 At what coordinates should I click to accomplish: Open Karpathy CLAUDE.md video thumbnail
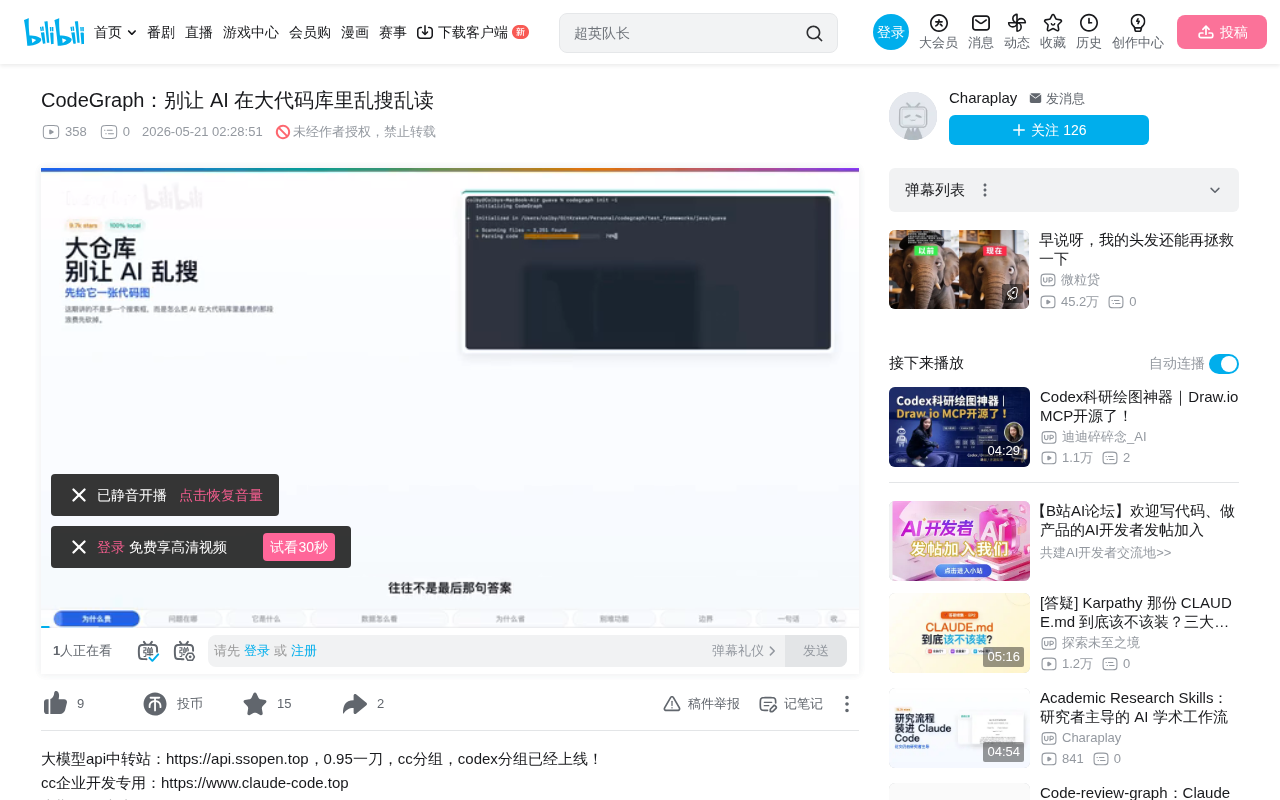tap(959, 633)
